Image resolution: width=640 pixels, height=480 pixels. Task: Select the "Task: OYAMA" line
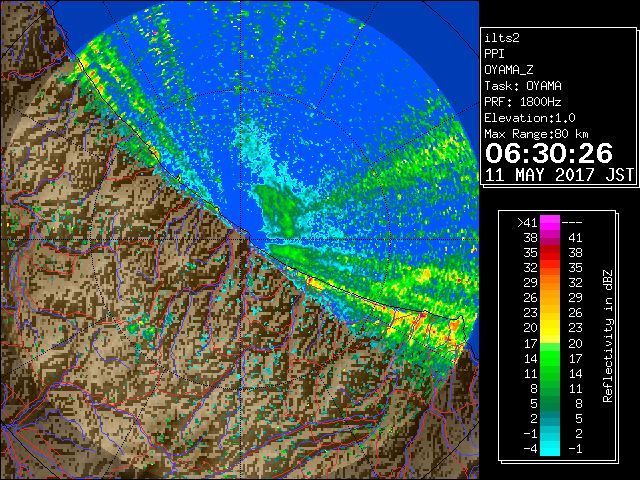pyautogui.click(x=523, y=86)
